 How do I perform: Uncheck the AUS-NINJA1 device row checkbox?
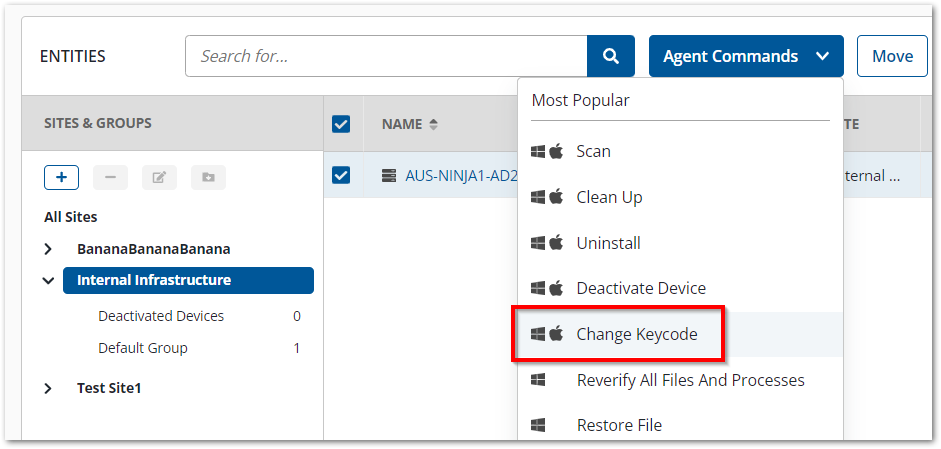(x=341, y=175)
